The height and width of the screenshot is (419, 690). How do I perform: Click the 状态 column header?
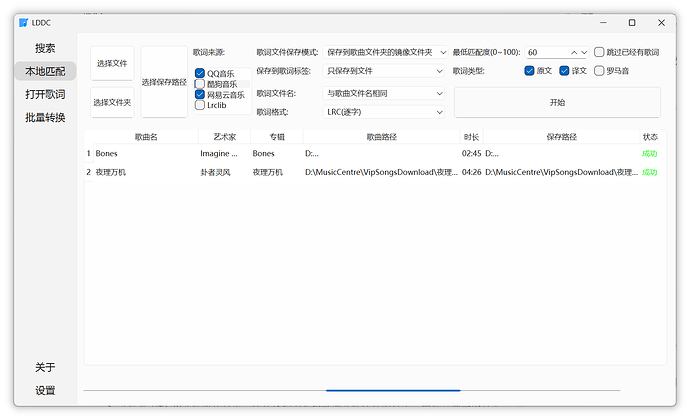(x=650, y=137)
